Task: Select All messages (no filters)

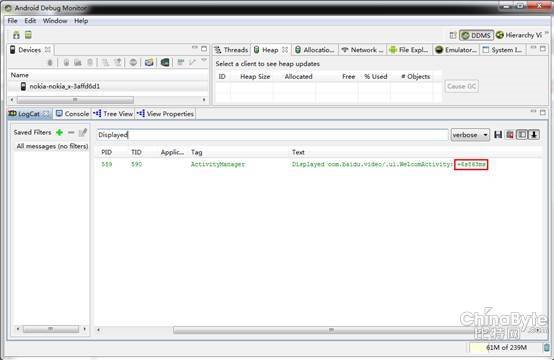Action: [52, 146]
